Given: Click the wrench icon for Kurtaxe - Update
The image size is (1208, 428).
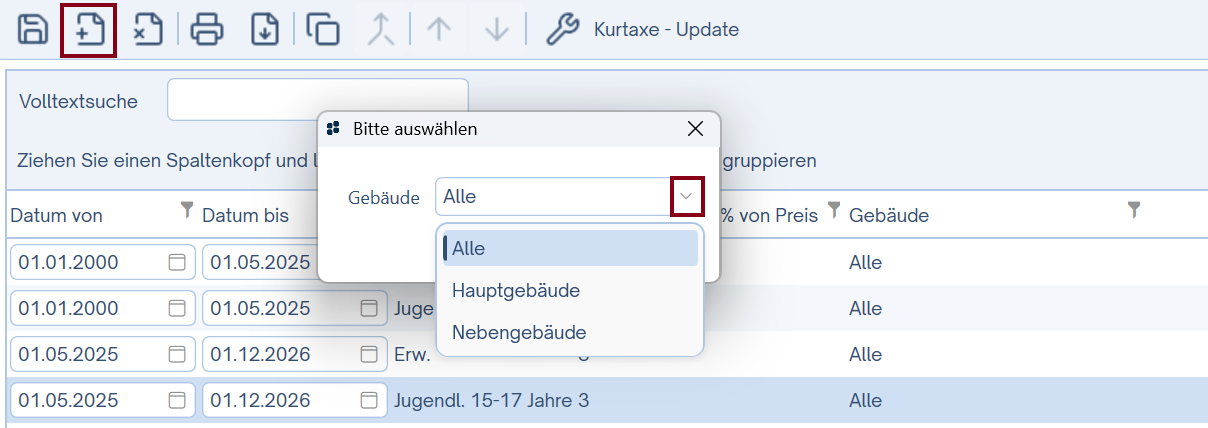Looking at the screenshot, I should tap(562, 30).
